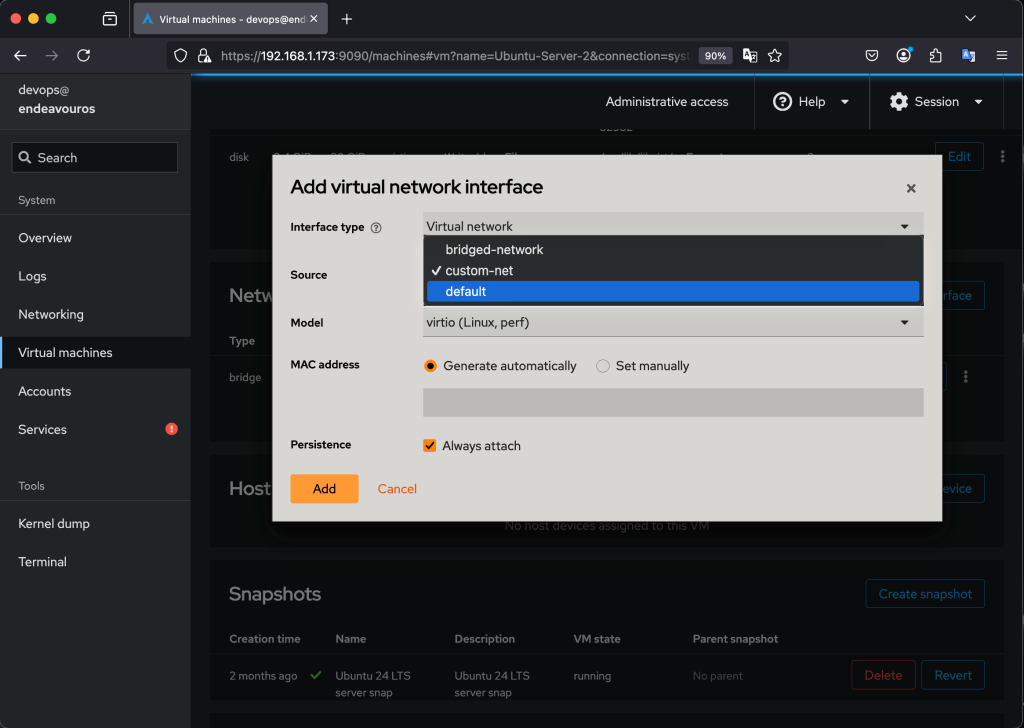The width and height of the screenshot is (1024, 728).
Task: Click the sidebar Search field
Action: 95,158
